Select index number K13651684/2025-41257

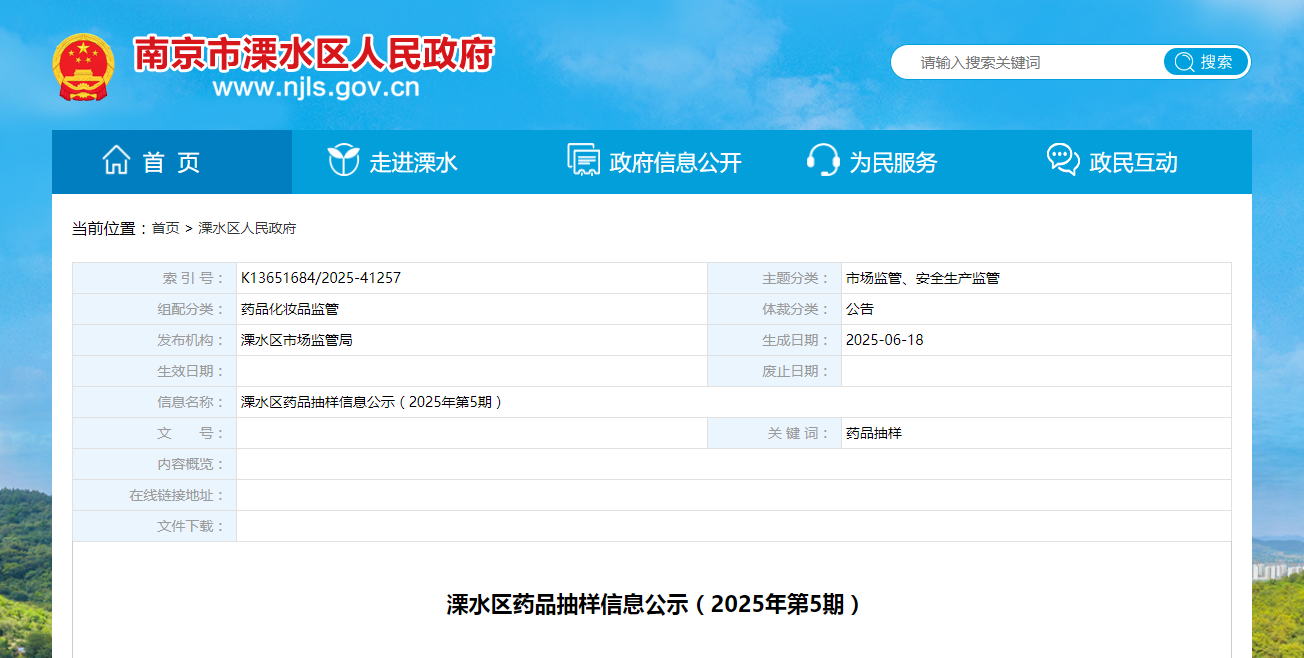(x=321, y=278)
